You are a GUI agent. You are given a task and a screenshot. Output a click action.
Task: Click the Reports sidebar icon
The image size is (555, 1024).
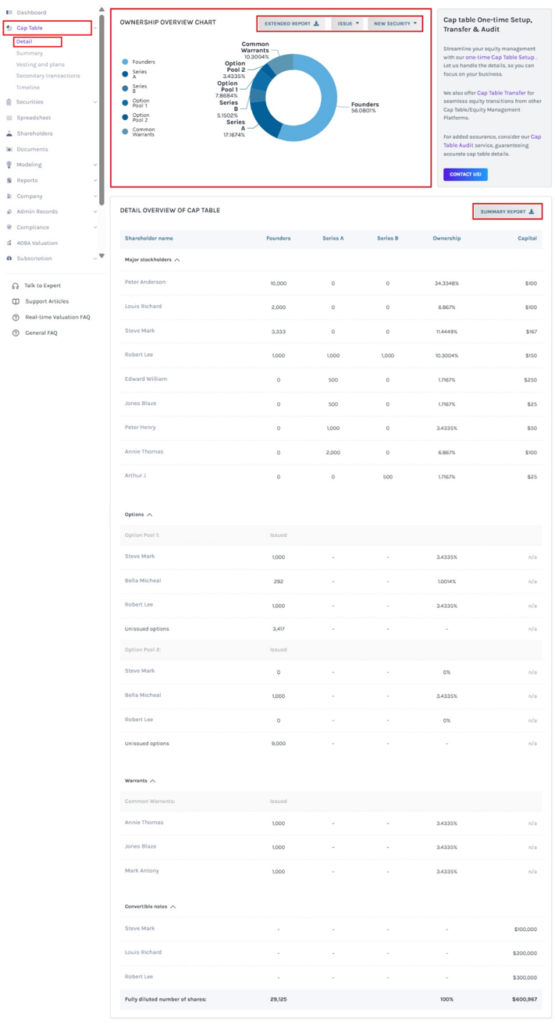pos(9,181)
